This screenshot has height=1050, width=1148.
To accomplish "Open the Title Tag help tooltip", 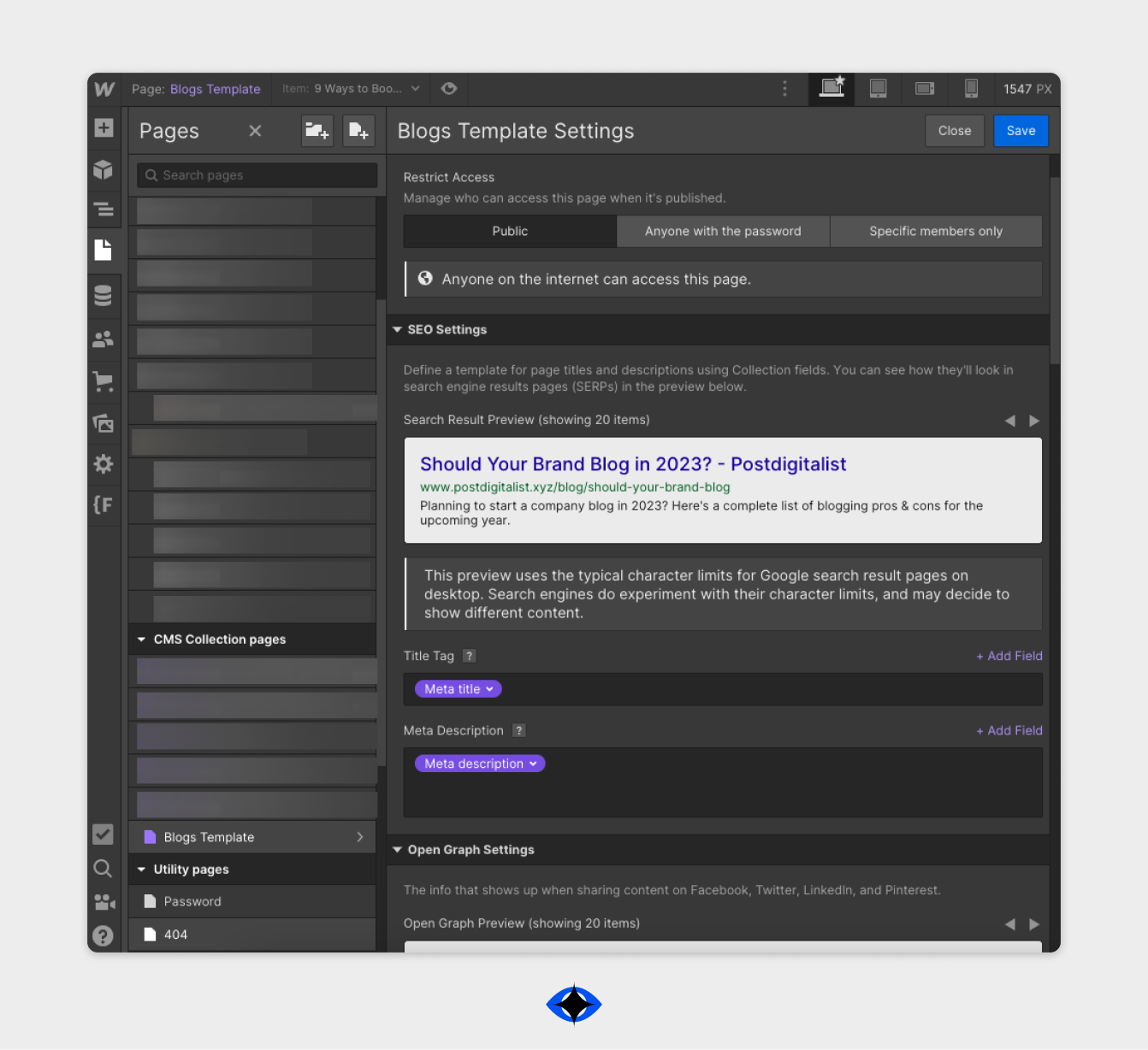I will pos(469,656).
